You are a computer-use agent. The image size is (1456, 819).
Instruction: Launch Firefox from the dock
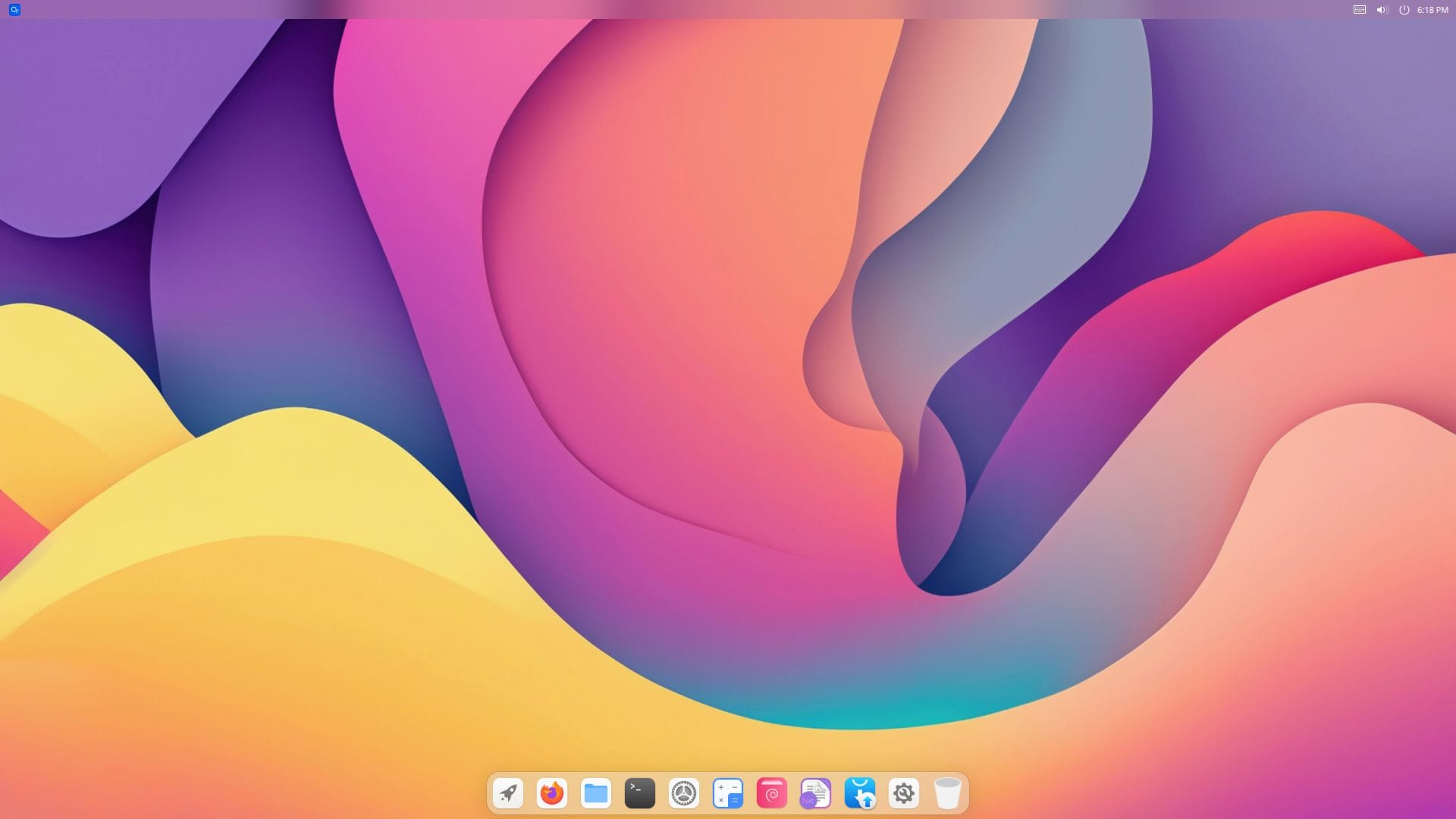[551, 793]
